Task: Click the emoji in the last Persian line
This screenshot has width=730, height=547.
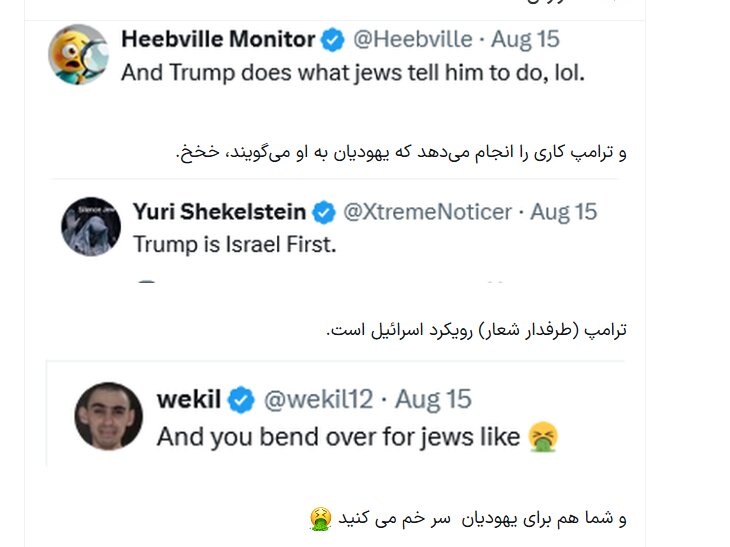Action: click(320, 520)
